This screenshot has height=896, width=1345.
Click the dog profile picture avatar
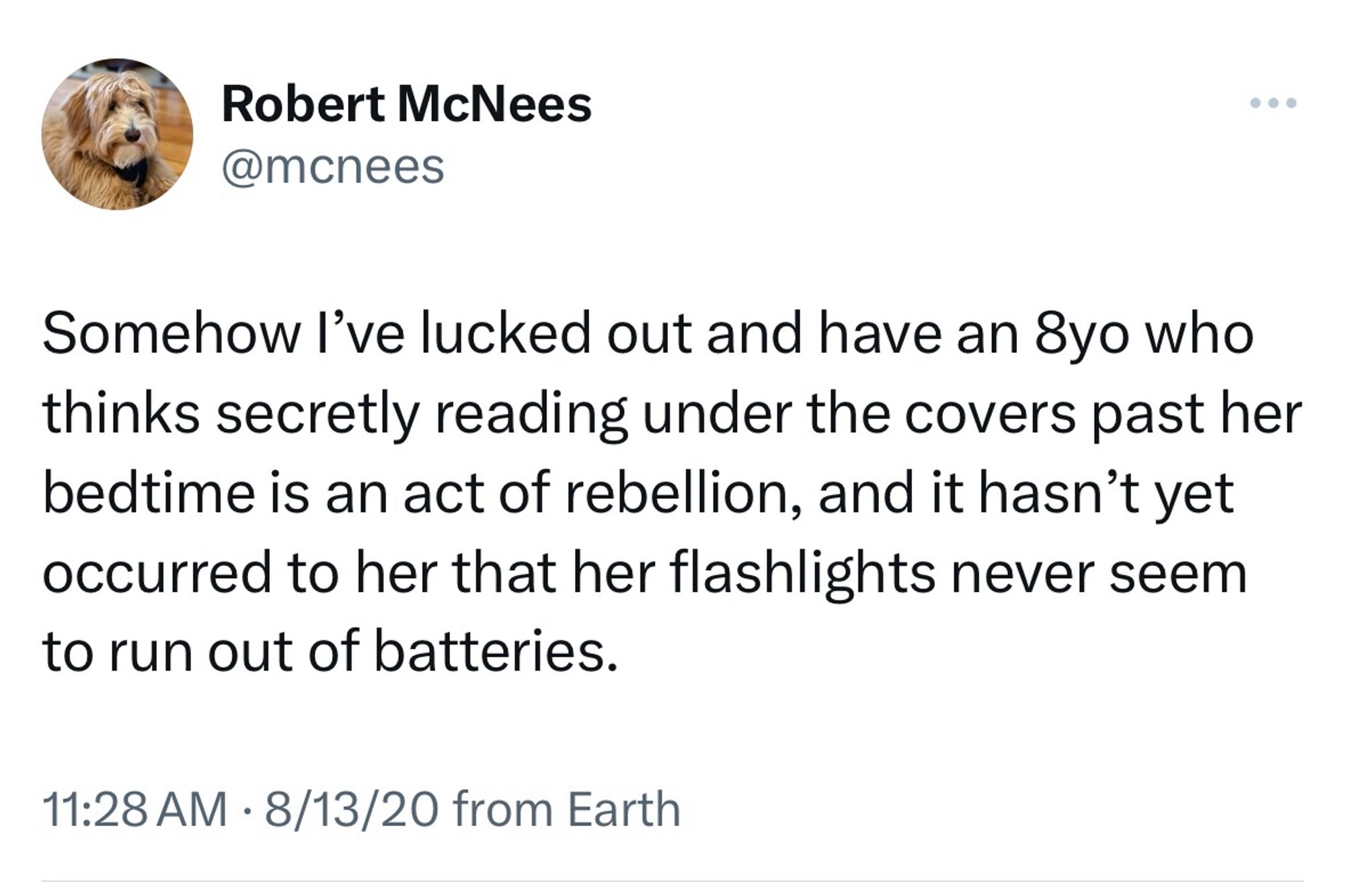pyautogui.click(x=117, y=134)
